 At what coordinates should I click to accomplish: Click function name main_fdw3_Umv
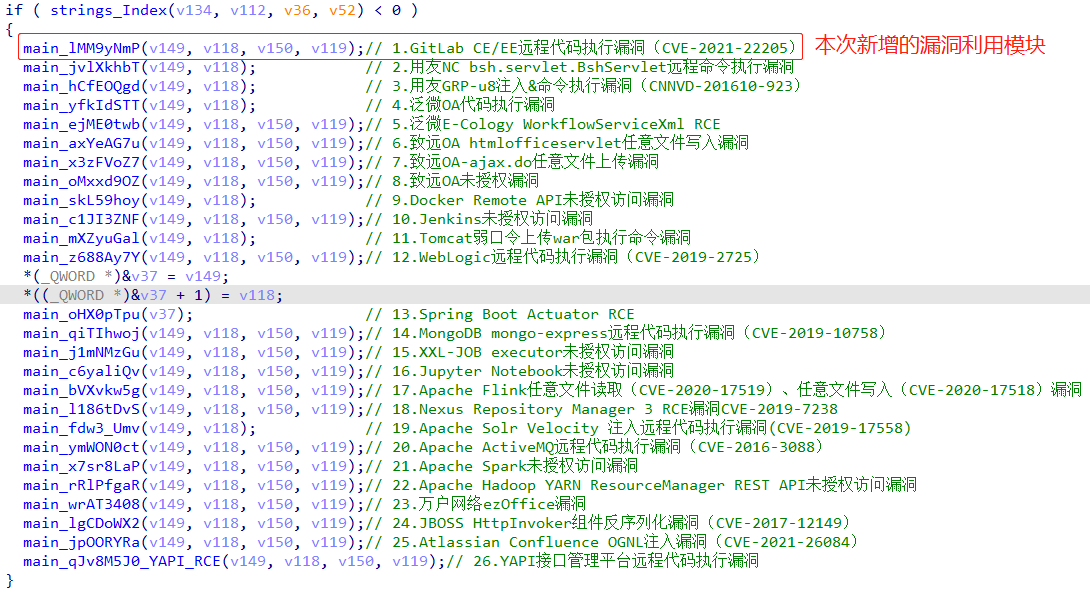coord(81,428)
